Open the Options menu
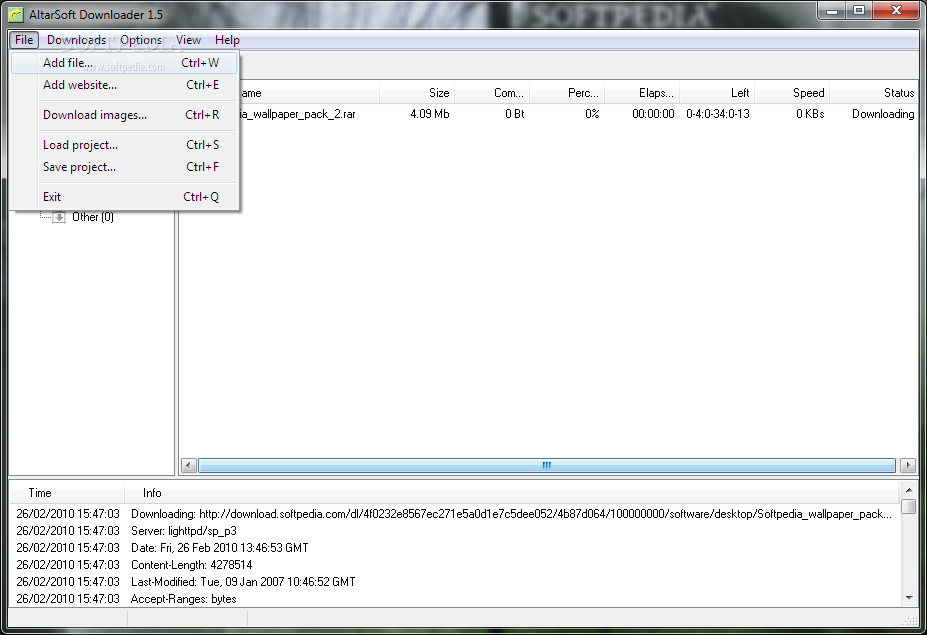Screen dimensions: 927x635 pos(141,40)
